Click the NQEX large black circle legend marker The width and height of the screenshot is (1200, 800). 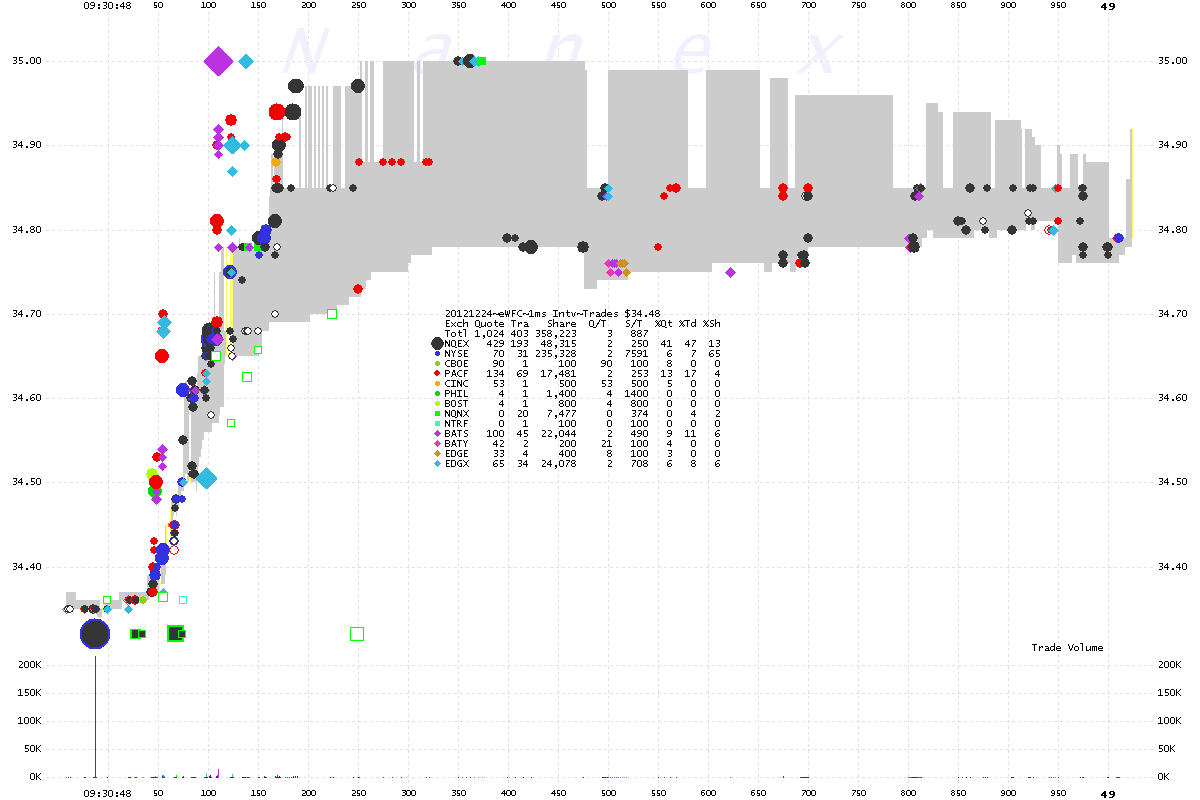pyautogui.click(x=437, y=344)
